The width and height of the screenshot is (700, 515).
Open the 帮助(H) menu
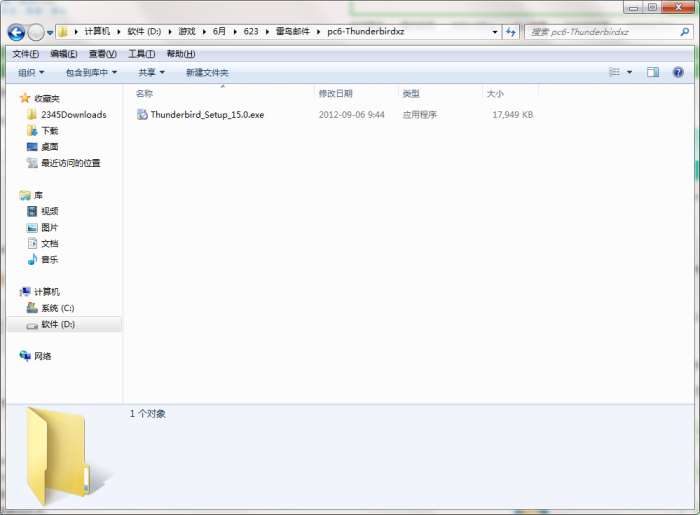click(x=181, y=54)
